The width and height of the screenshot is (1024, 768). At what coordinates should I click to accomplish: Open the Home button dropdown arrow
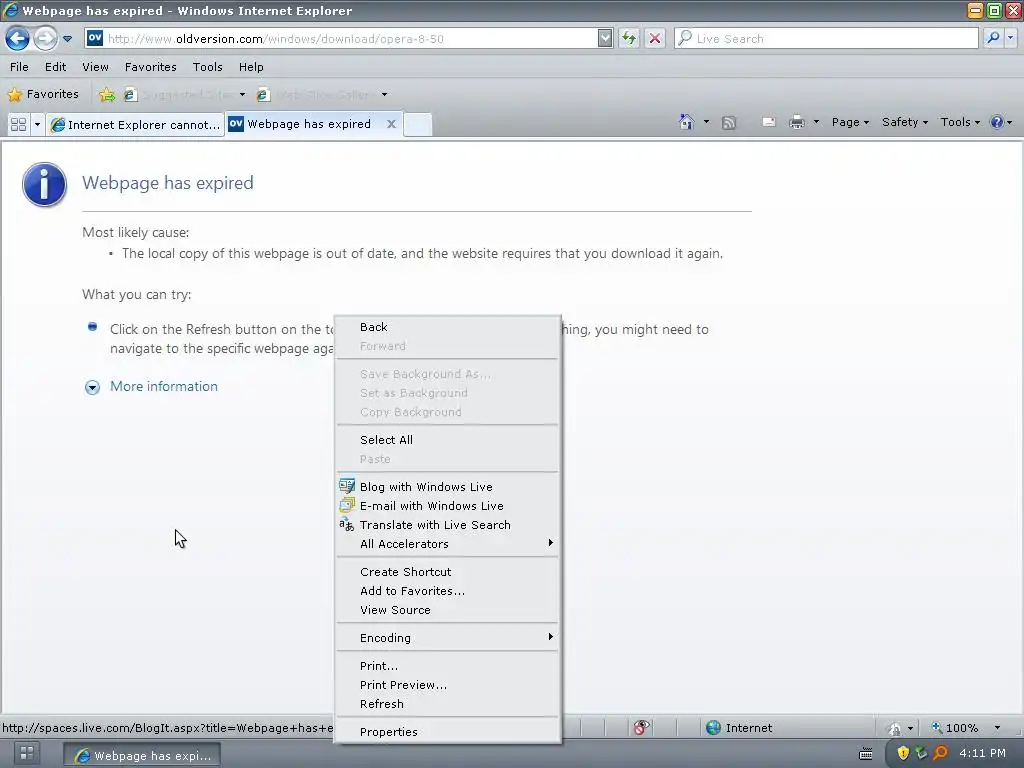(706, 122)
